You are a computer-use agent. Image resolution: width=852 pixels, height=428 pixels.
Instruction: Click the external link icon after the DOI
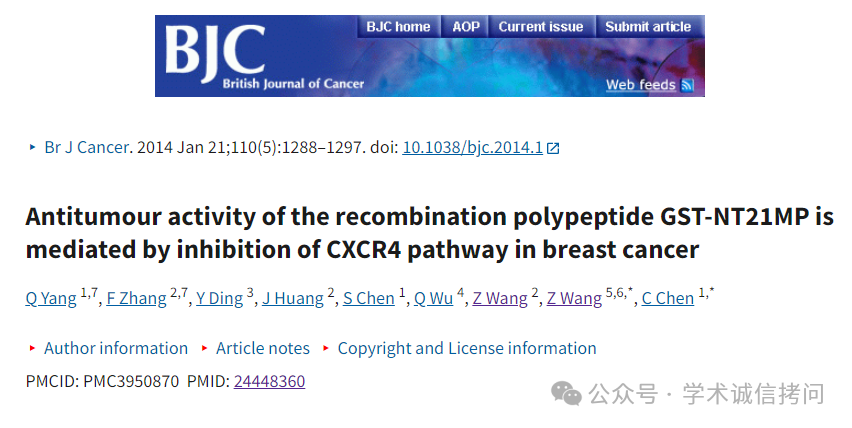click(x=553, y=148)
